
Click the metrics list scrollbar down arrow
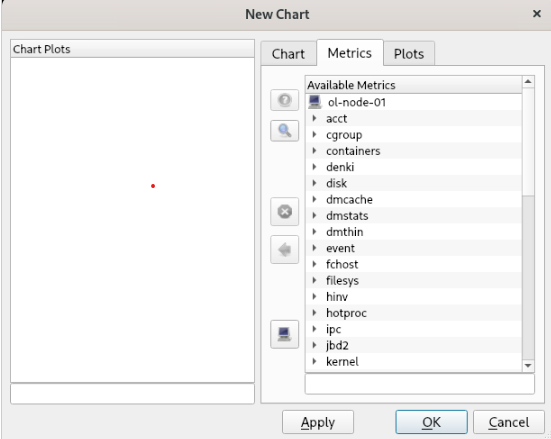click(528, 366)
